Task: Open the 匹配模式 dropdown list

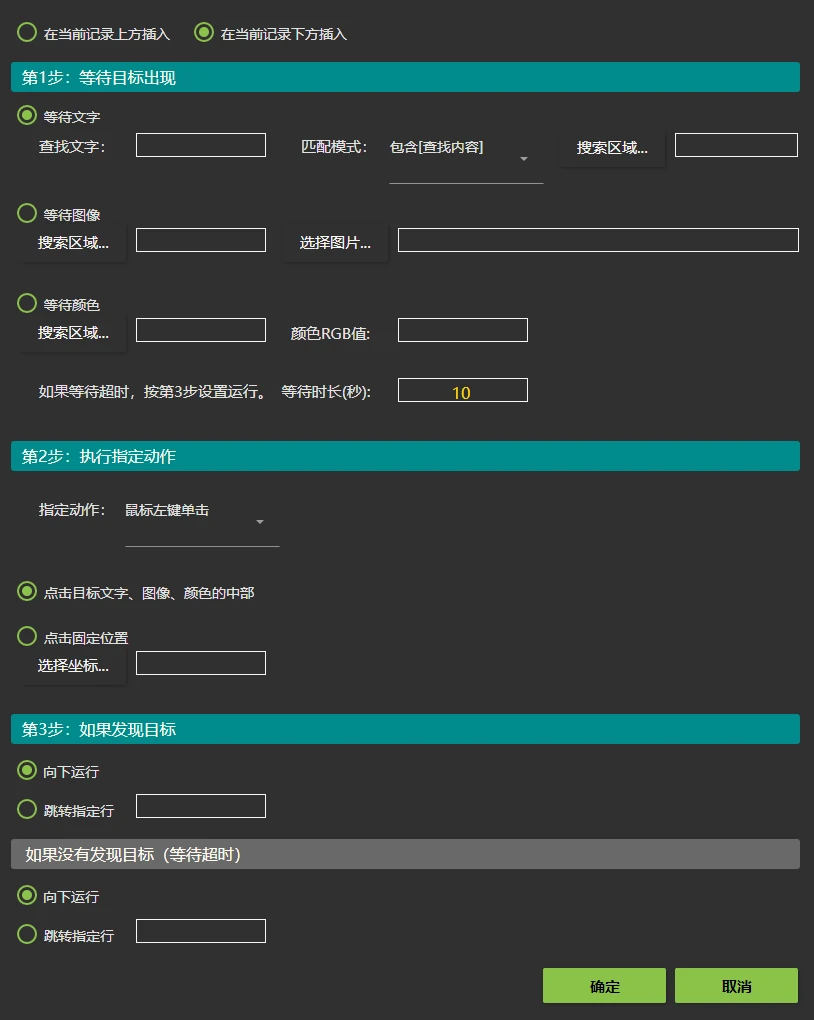Action: click(466, 158)
